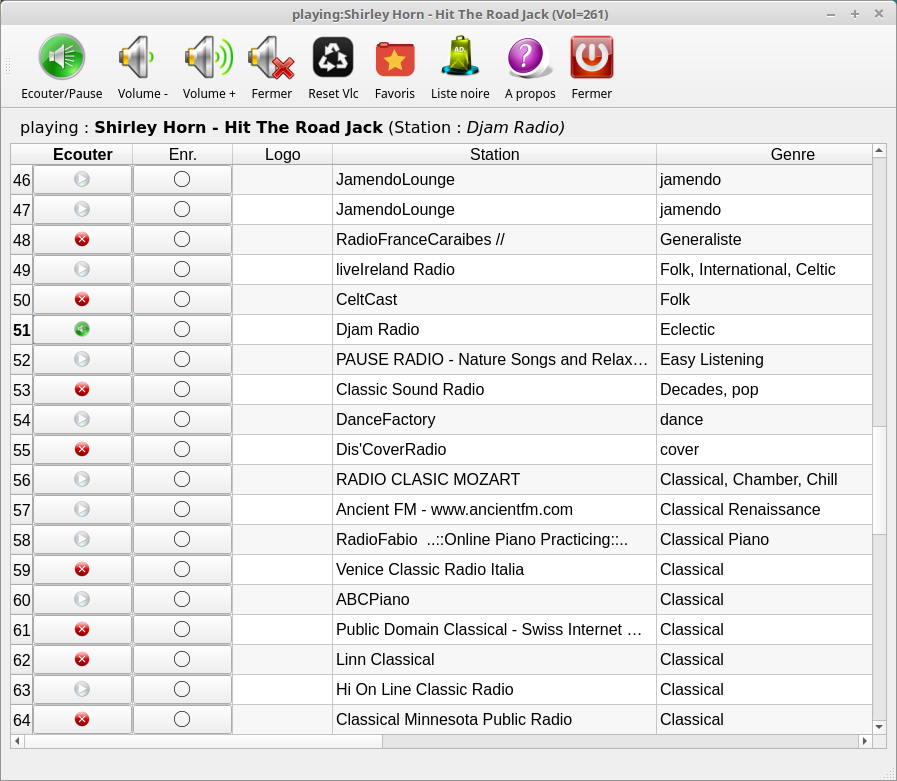
Task: Click the red error icon for Classical Minnesota
Action: click(82, 719)
